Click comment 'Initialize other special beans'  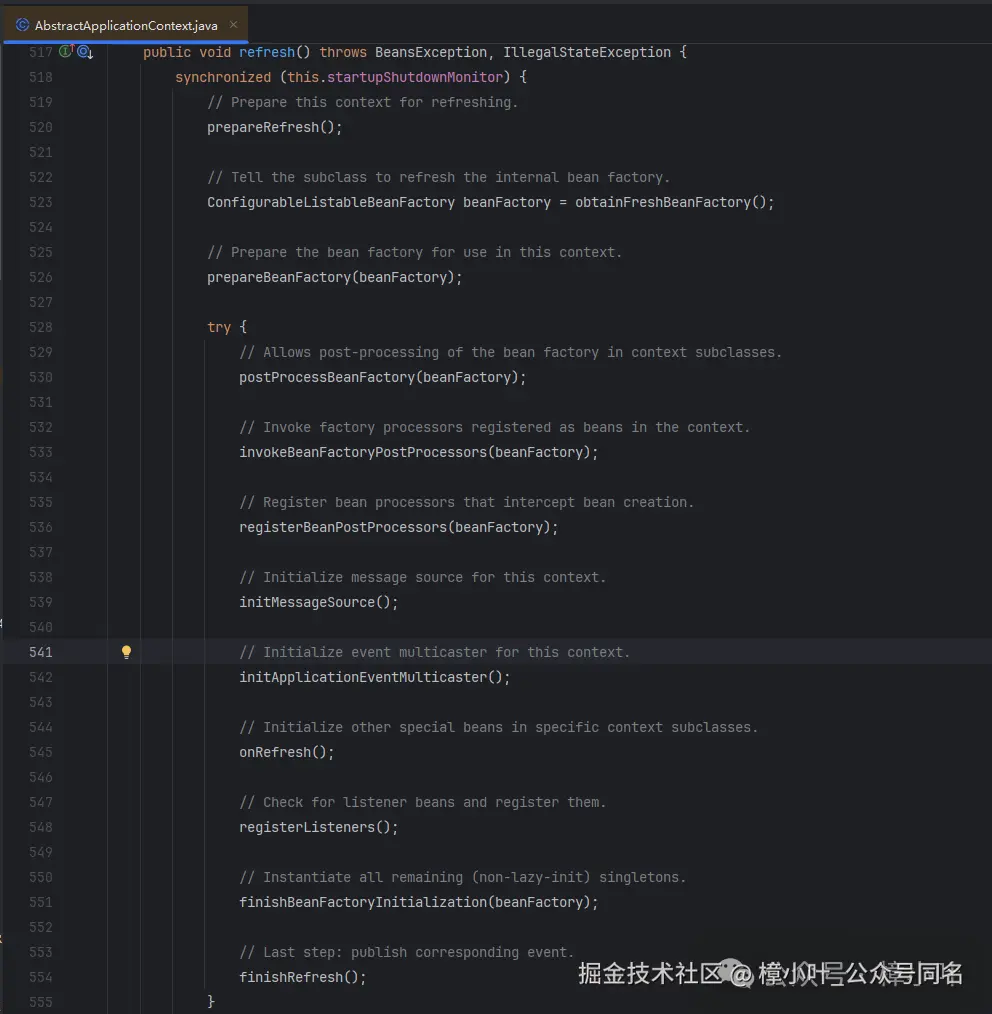499,728
